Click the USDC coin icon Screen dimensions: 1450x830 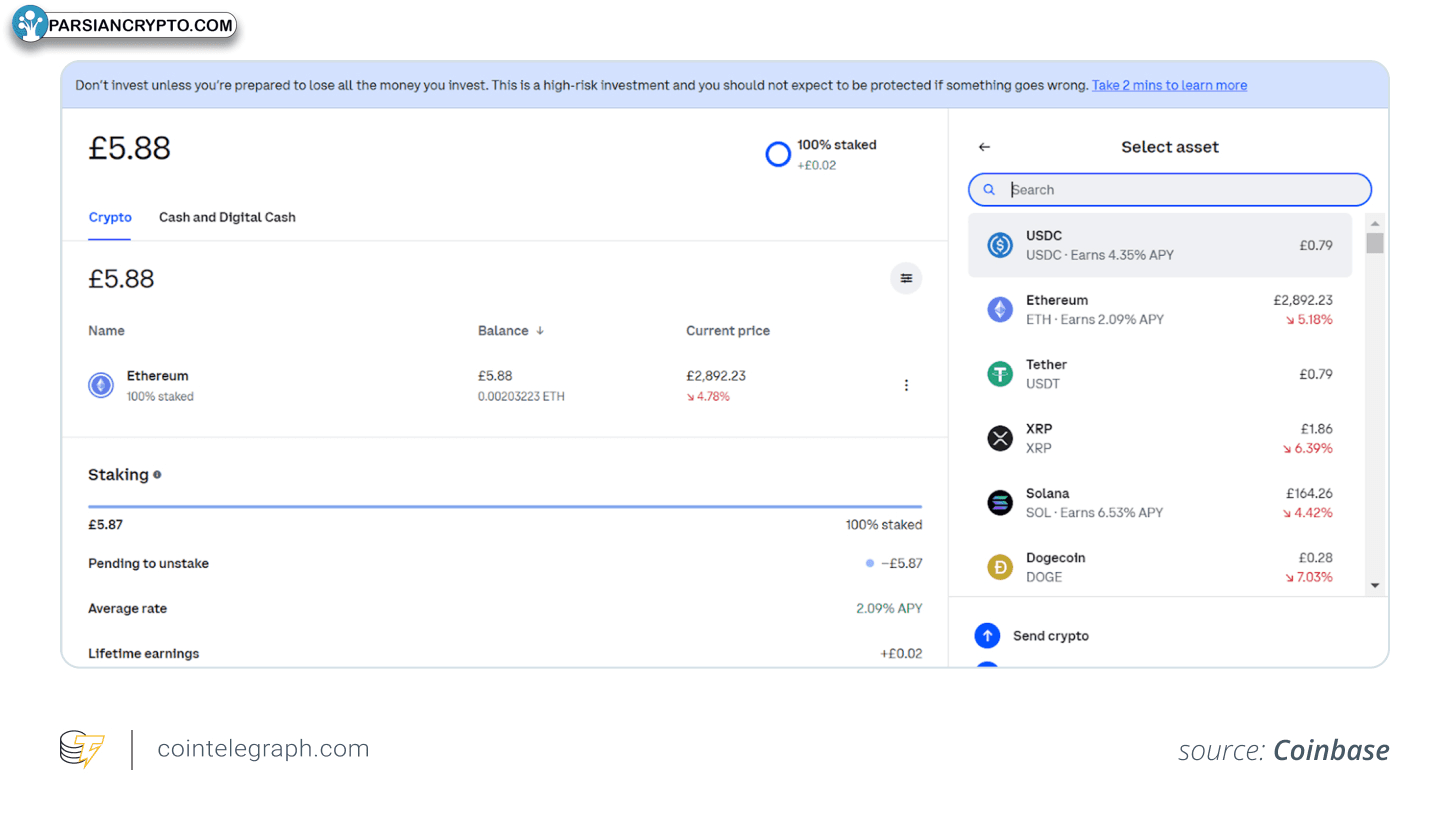1000,245
